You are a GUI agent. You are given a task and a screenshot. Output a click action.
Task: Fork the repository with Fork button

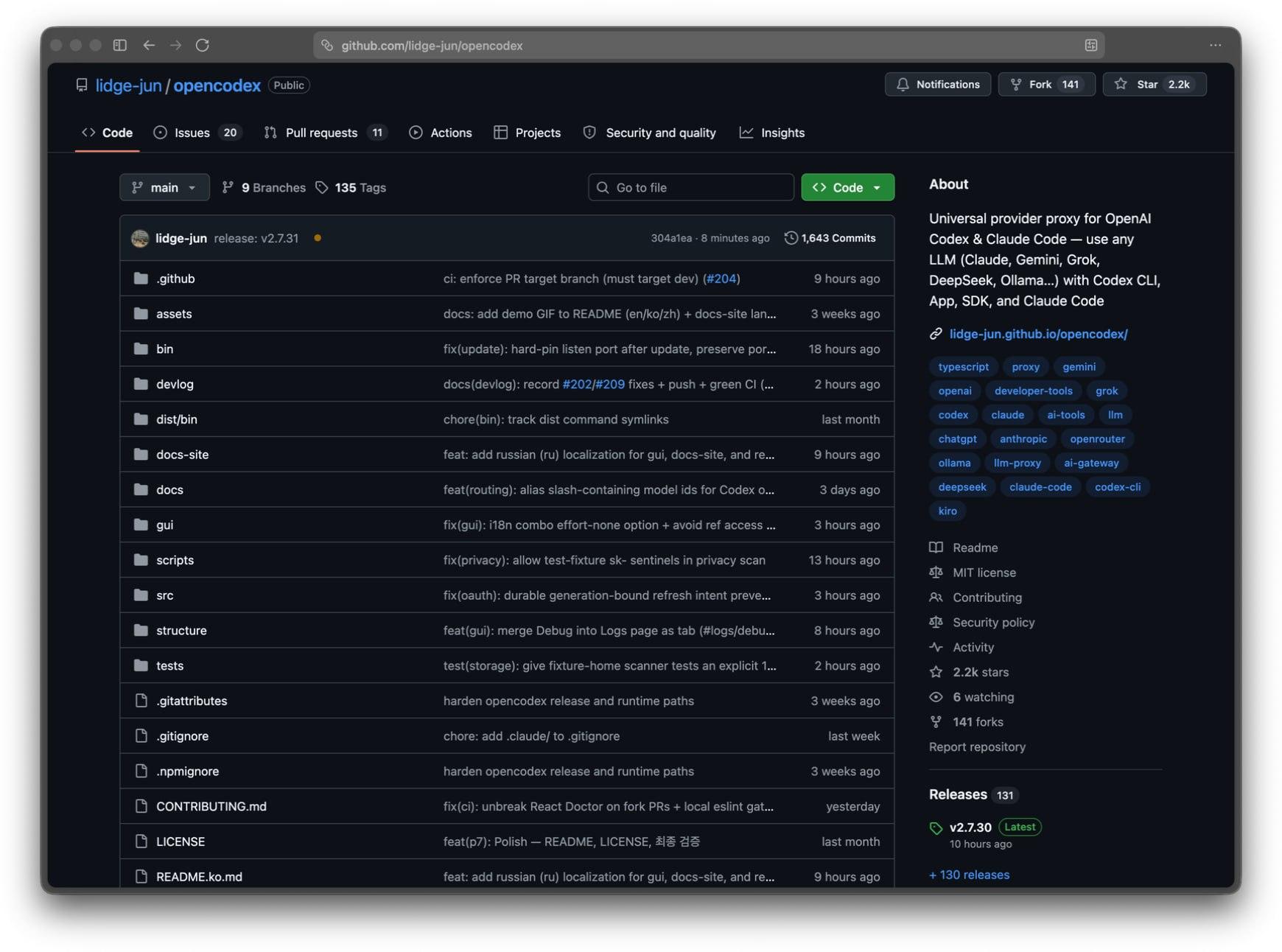pos(1046,85)
